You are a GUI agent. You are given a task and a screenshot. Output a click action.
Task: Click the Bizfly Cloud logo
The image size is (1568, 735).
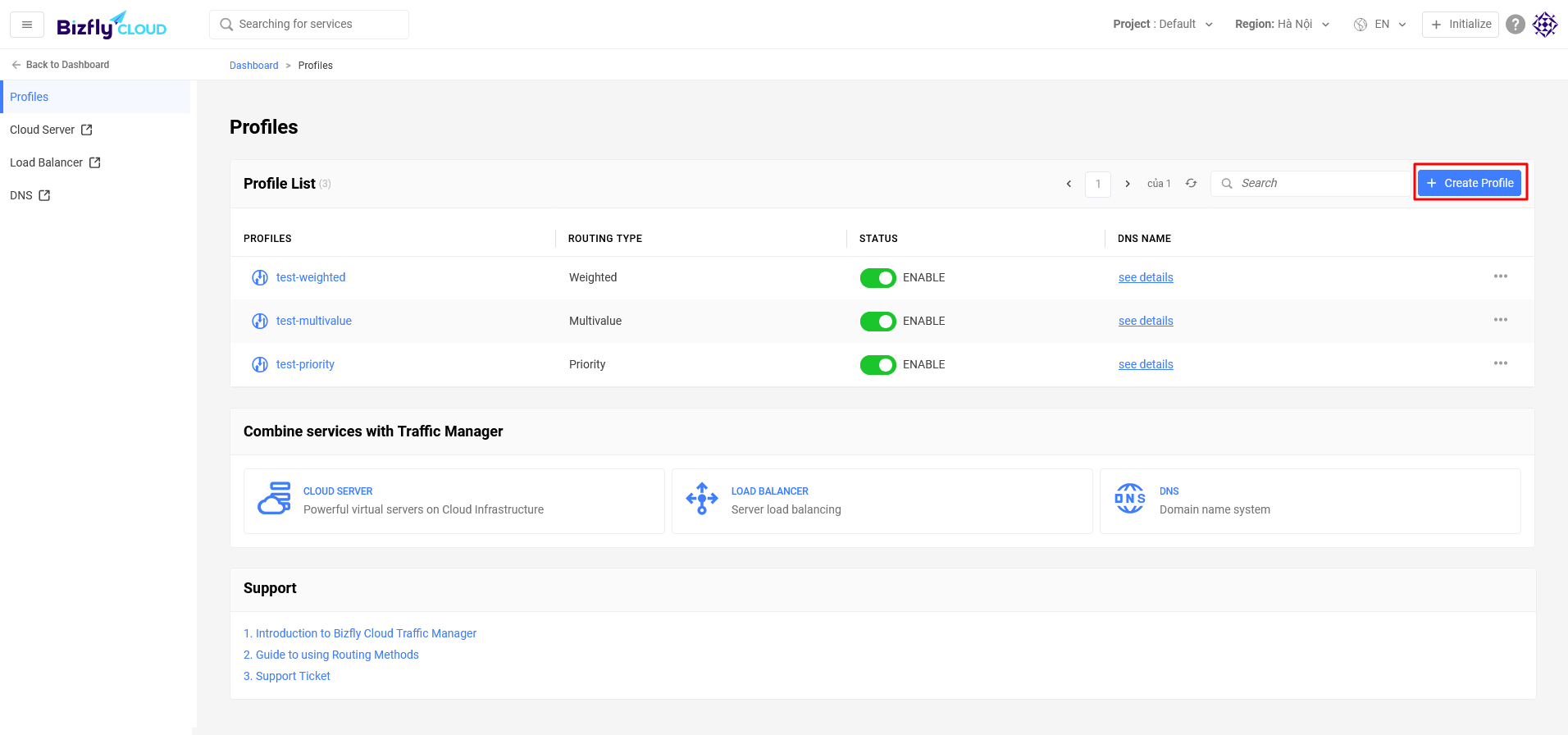click(112, 25)
